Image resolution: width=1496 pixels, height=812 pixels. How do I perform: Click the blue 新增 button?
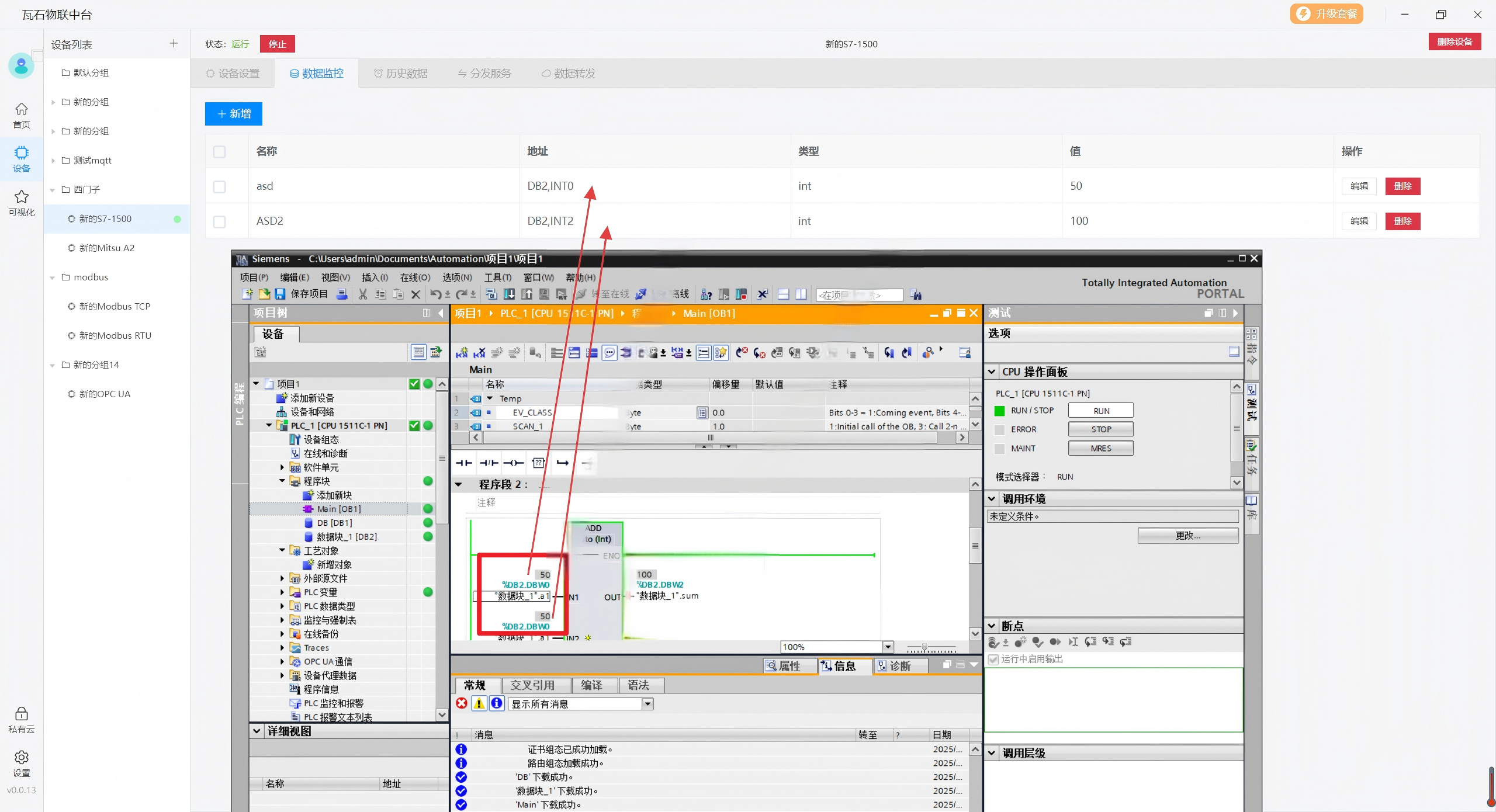pyautogui.click(x=233, y=114)
